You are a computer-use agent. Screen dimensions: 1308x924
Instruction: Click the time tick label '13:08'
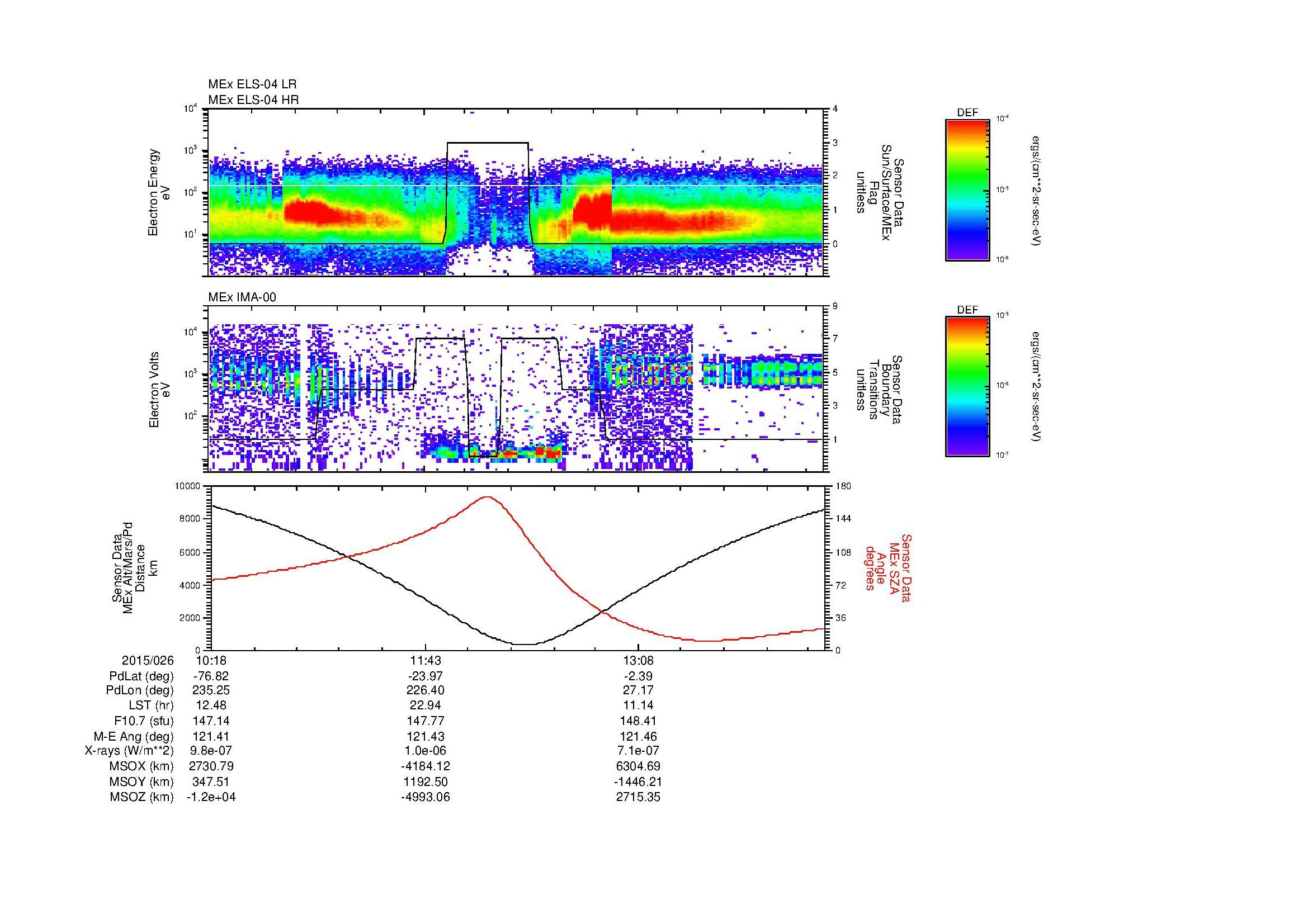(638, 661)
